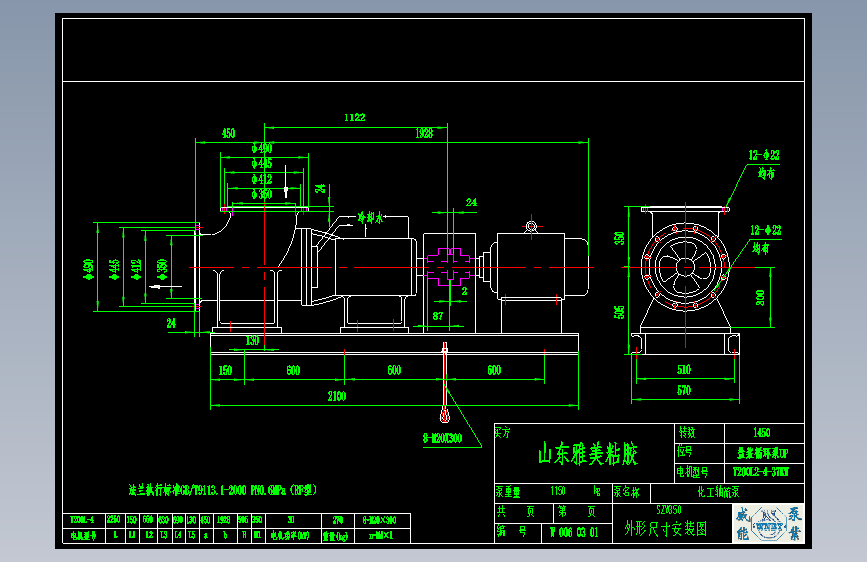Select the 2100 baseplate length dimension
Viewport: 867px width, 562px height.
337,396
